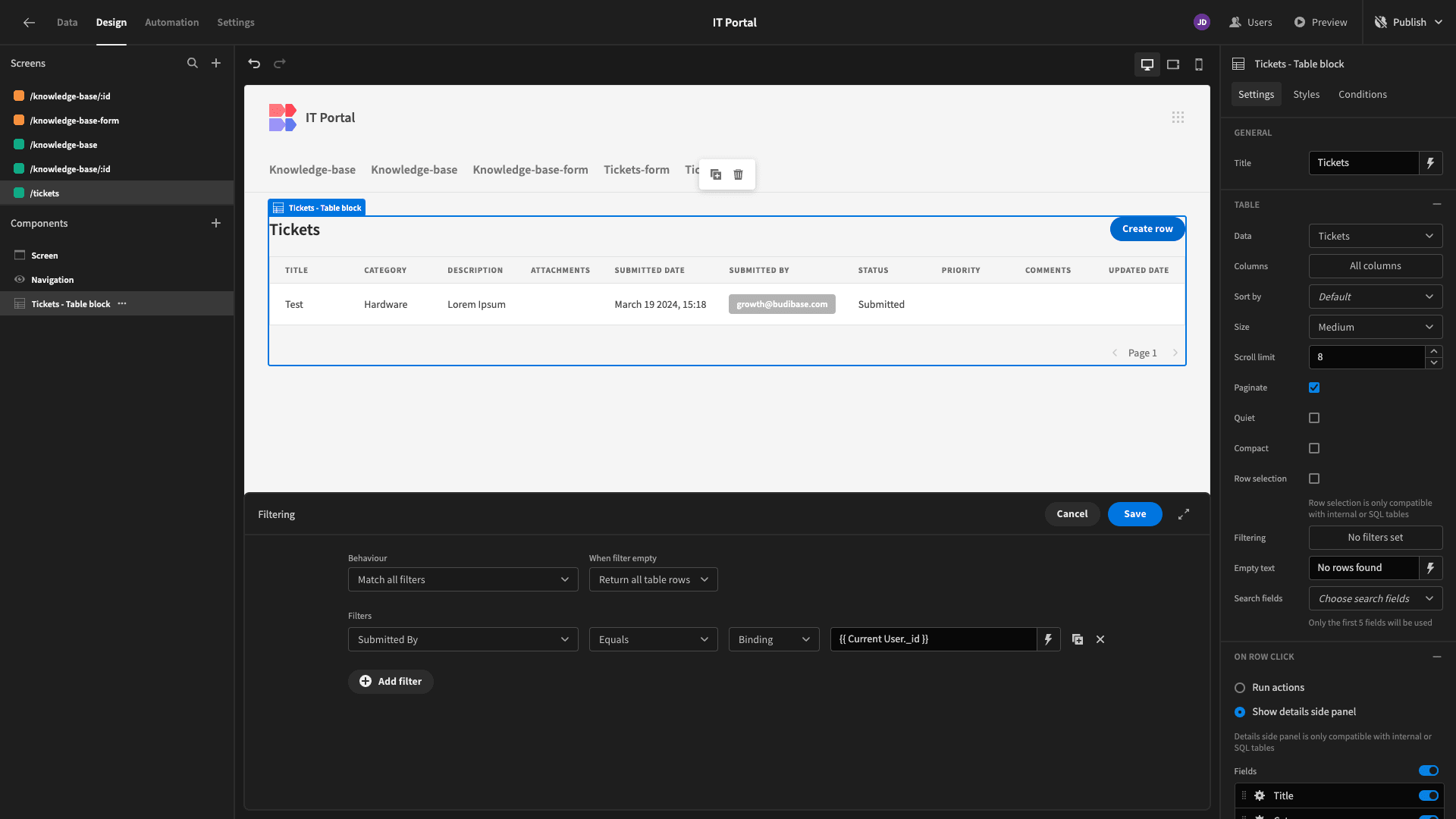The image size is (1456, 819).
Task: Open binding lightning icon for filter value
Action: tap(1049, 639)
